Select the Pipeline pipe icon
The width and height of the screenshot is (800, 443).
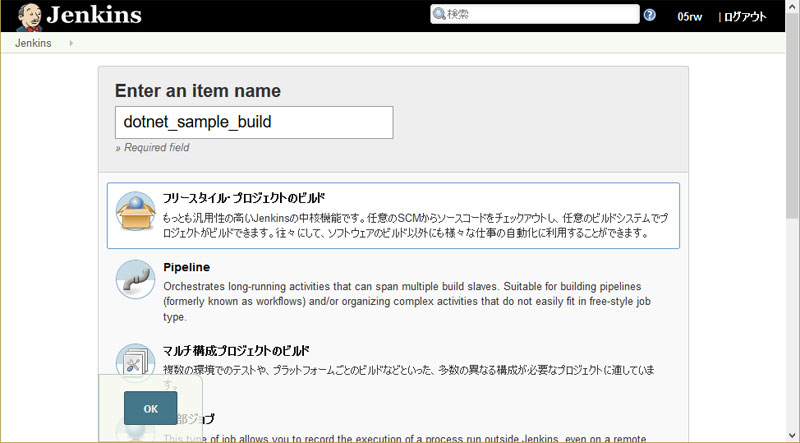click(x=135, y=280)
